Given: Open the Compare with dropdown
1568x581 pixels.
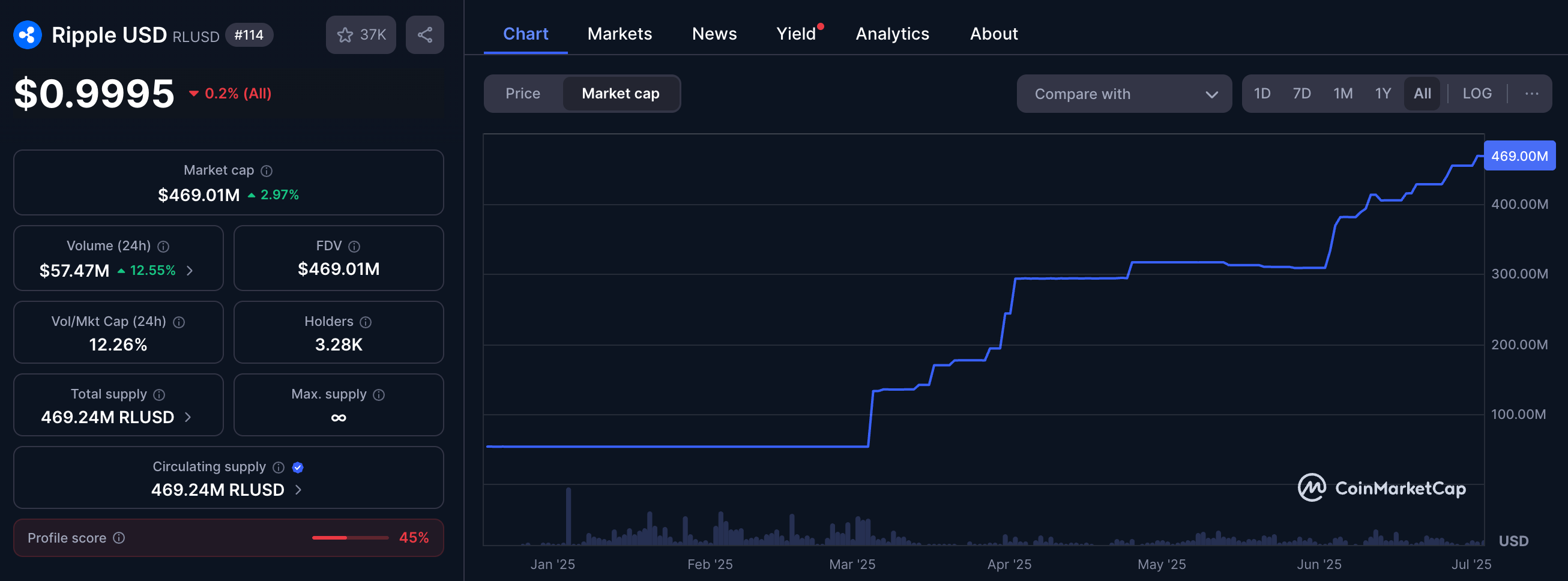Looking at the screenshot, I should click(x=1124, y=94).
